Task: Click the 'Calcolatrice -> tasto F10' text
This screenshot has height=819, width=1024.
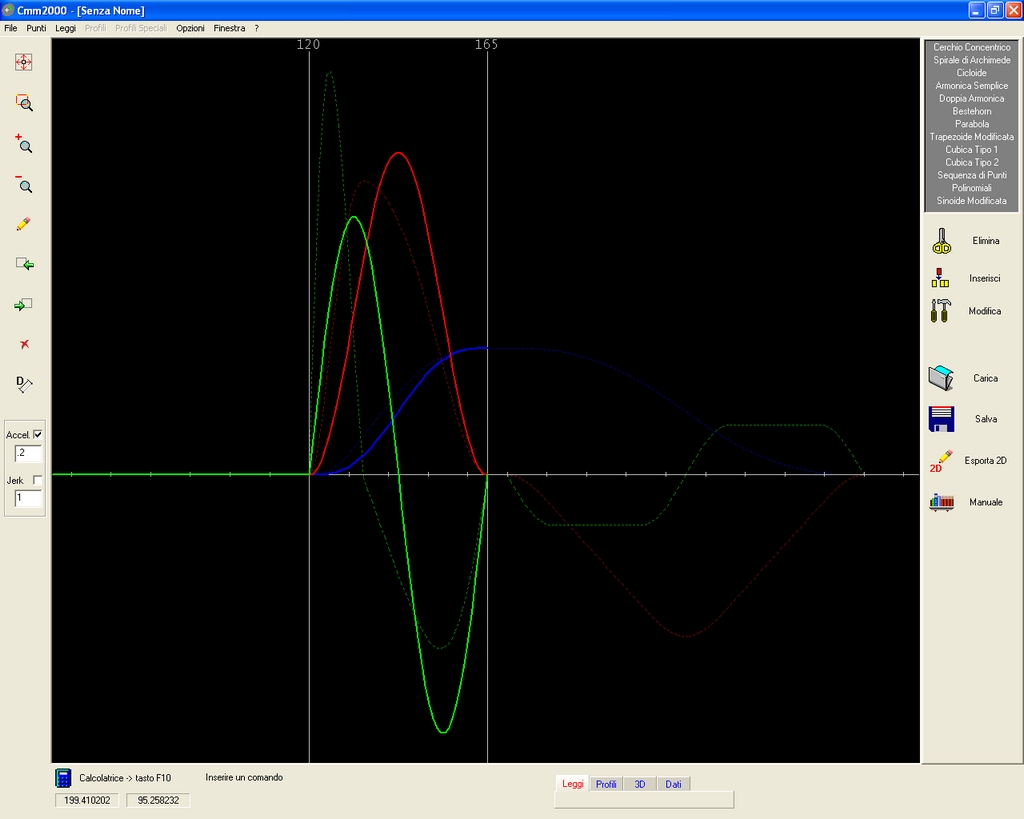Action: (125, 778)
